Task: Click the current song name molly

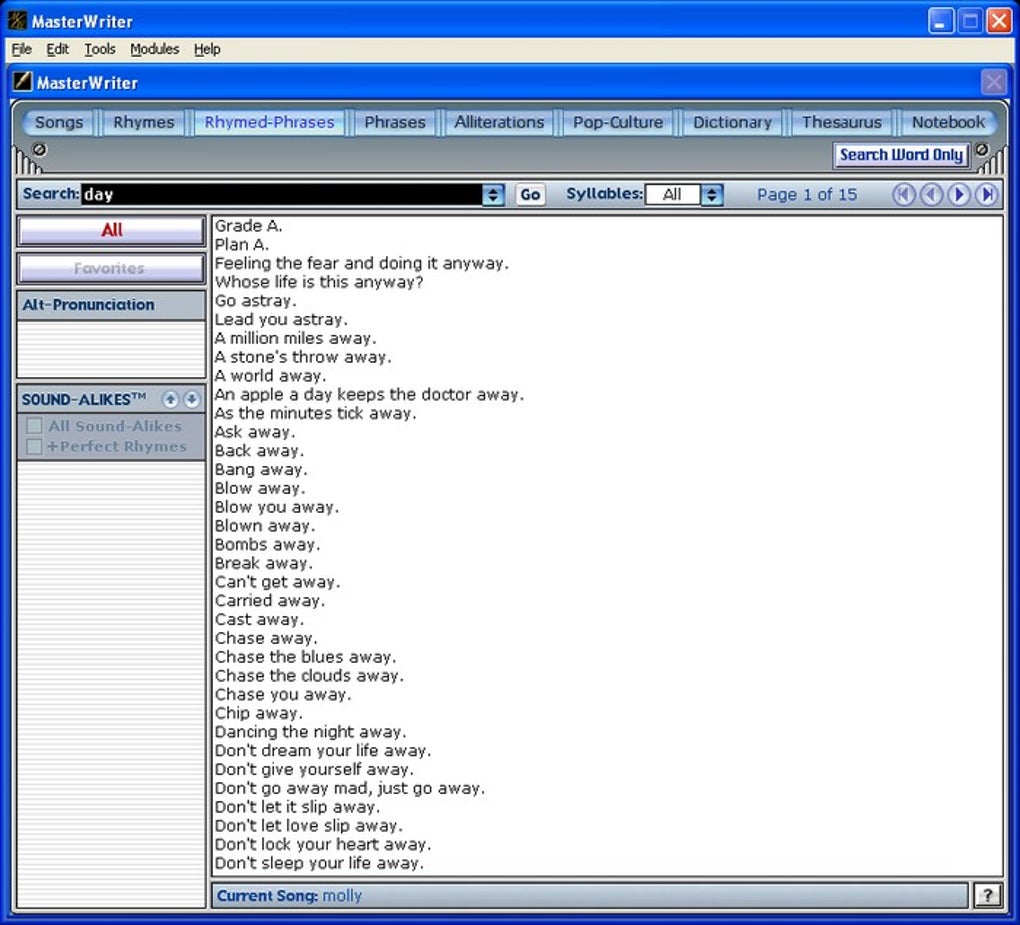Action: pos(342,896)
